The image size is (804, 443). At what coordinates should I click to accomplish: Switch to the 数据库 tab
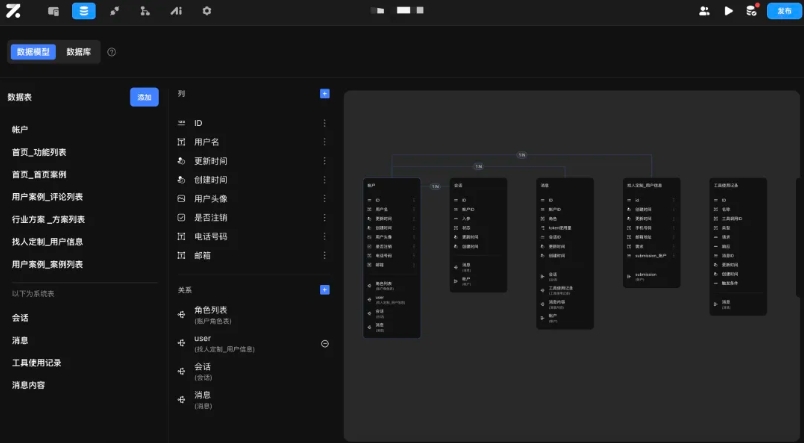coord(78,52)
